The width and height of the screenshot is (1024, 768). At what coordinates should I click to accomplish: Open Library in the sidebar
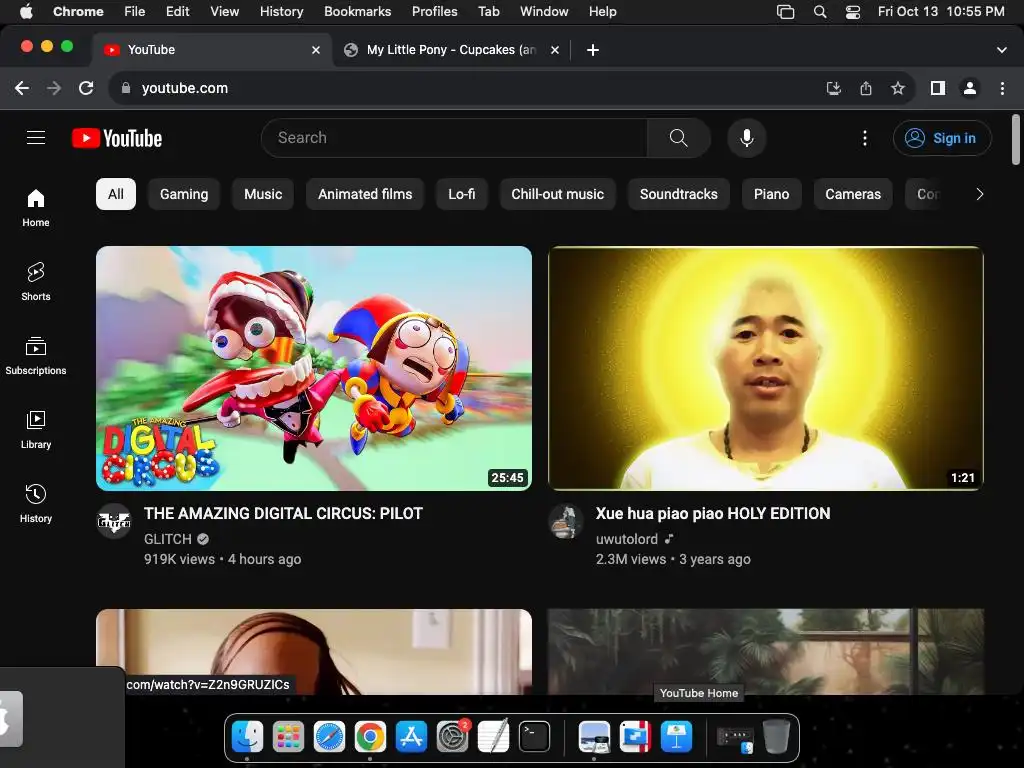[36, 430]
